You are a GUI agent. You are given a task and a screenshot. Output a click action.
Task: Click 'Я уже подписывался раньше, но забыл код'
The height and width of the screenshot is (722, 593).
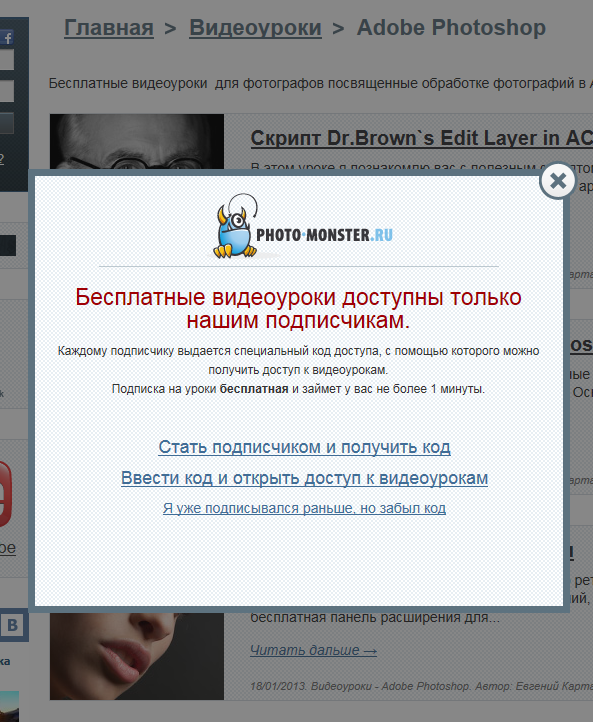point(304,508)
